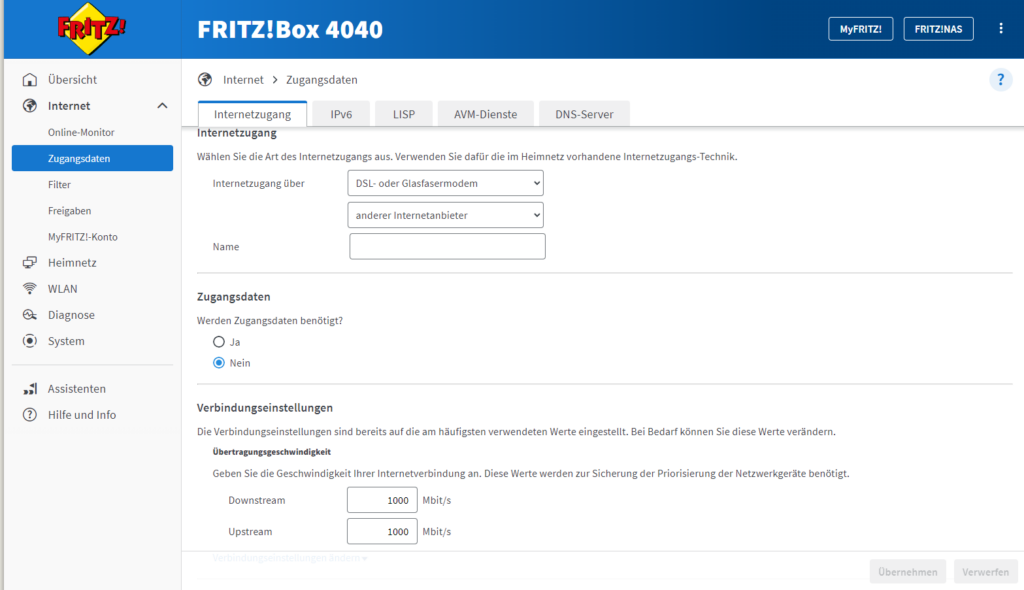1024x590 pixels.
Task: Switch to the DNS-Server tab
Action: (x=584, y=114)
